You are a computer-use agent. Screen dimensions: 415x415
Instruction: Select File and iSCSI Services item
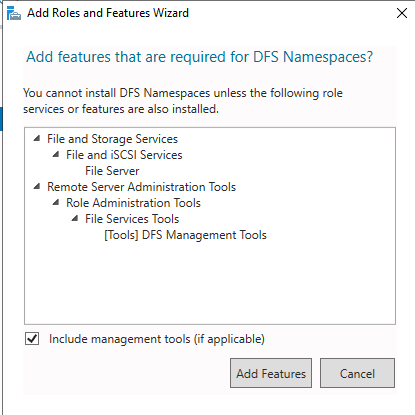[124, 155]
